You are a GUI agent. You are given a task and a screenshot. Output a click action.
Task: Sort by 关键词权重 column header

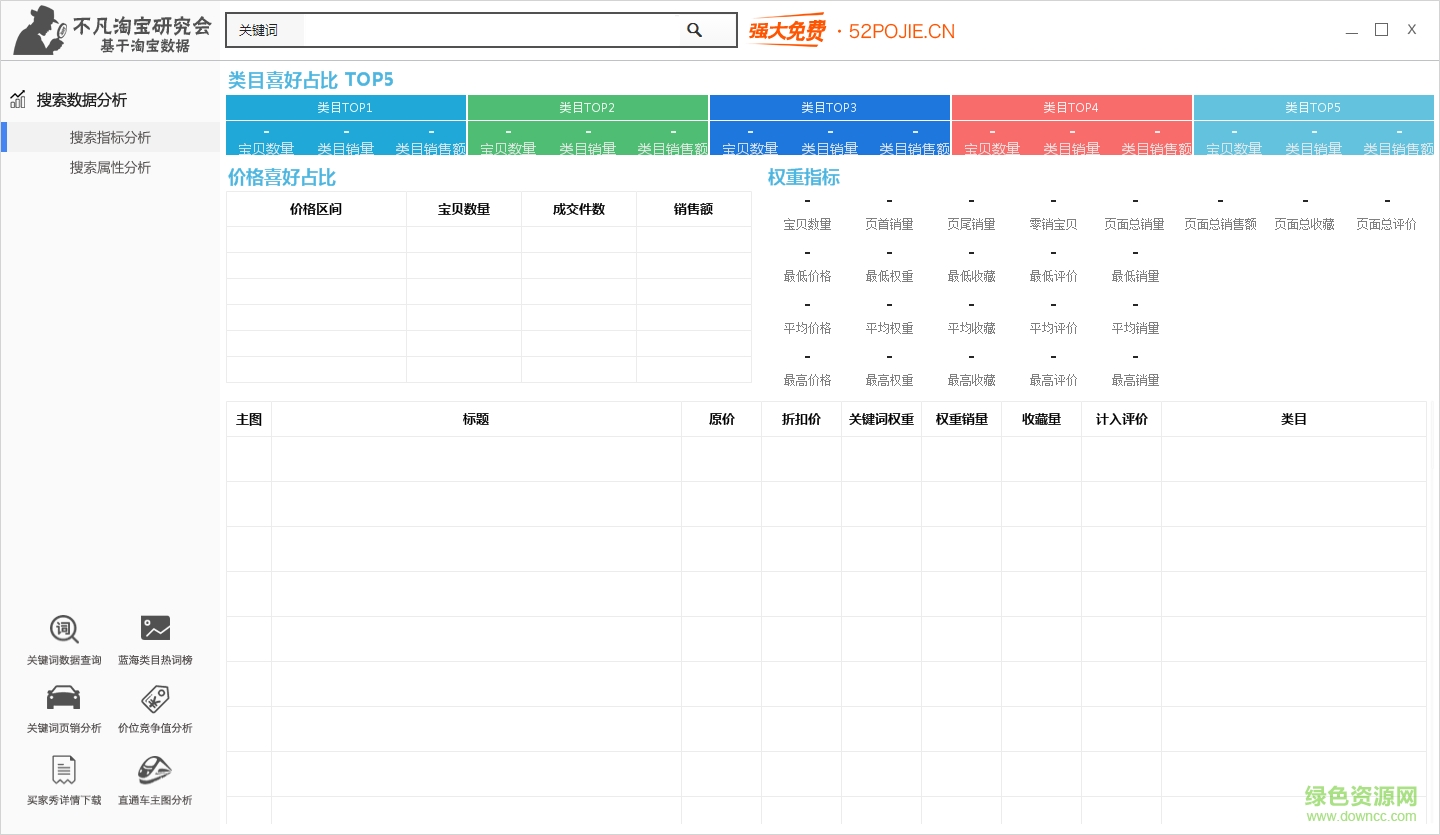[x=881, y=420]
